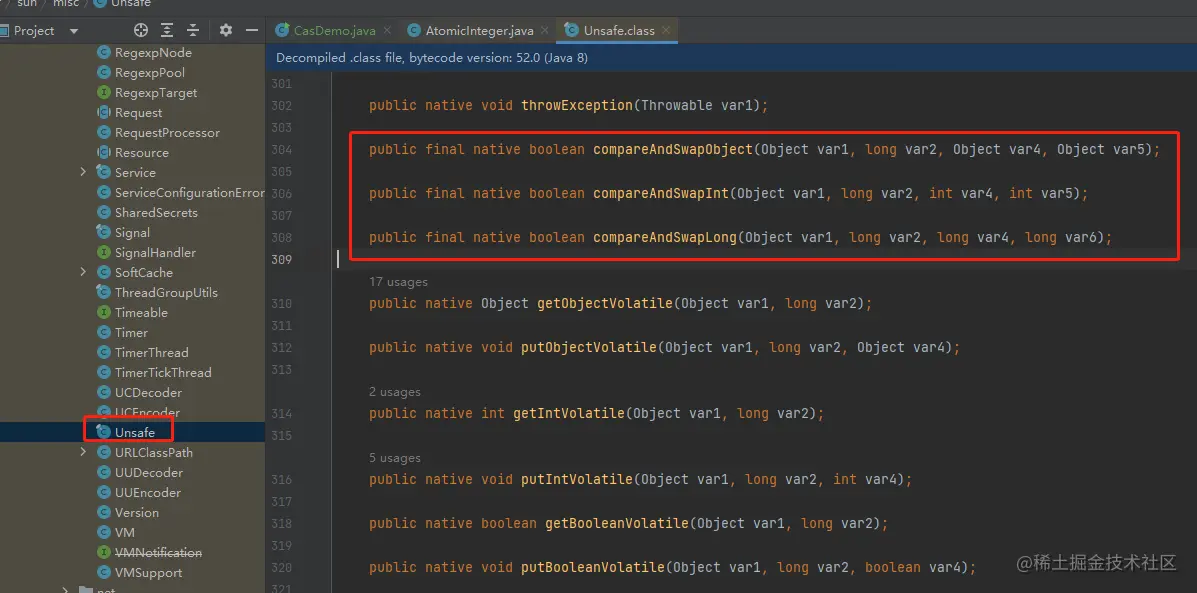Click compareAndSwapObject method name
The width and height of the screenshot is (1197, 593).
tap(673, 150)
